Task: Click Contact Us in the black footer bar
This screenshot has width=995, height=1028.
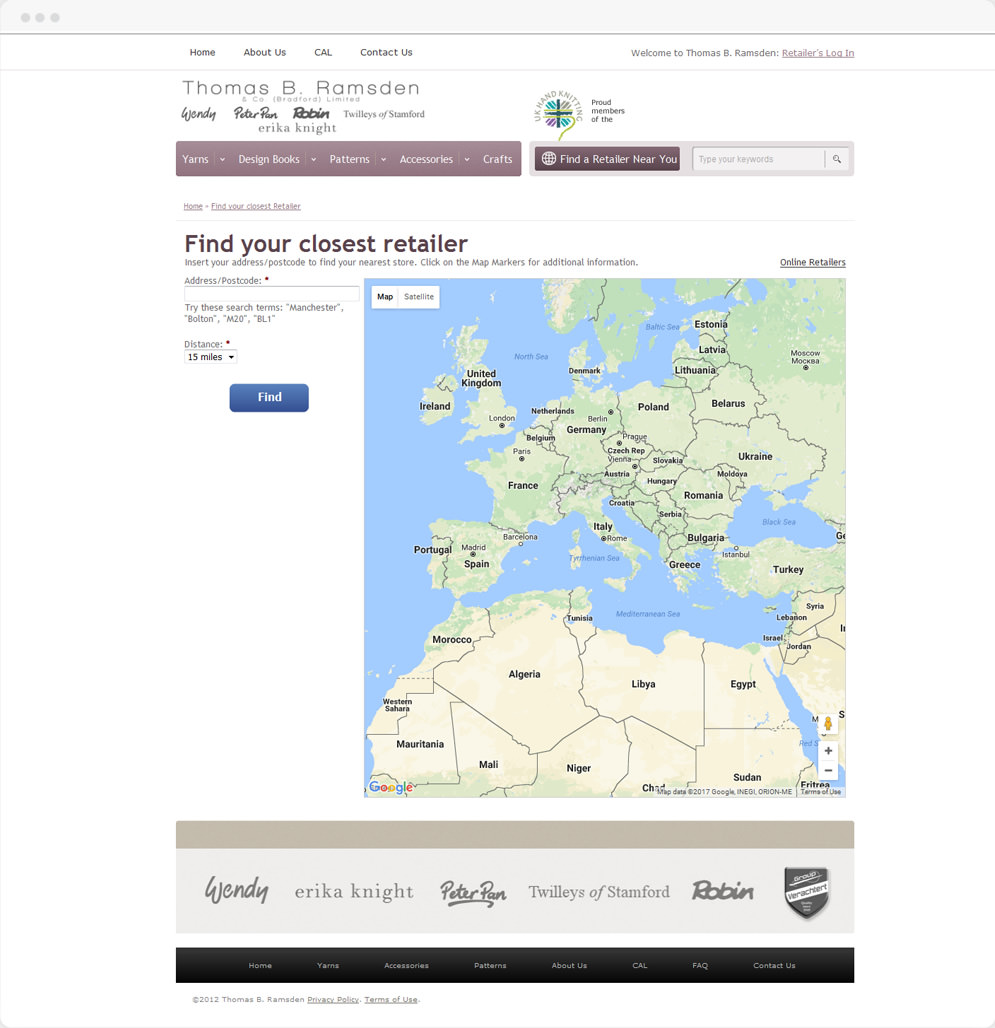Action: click(x=774, y=966)
